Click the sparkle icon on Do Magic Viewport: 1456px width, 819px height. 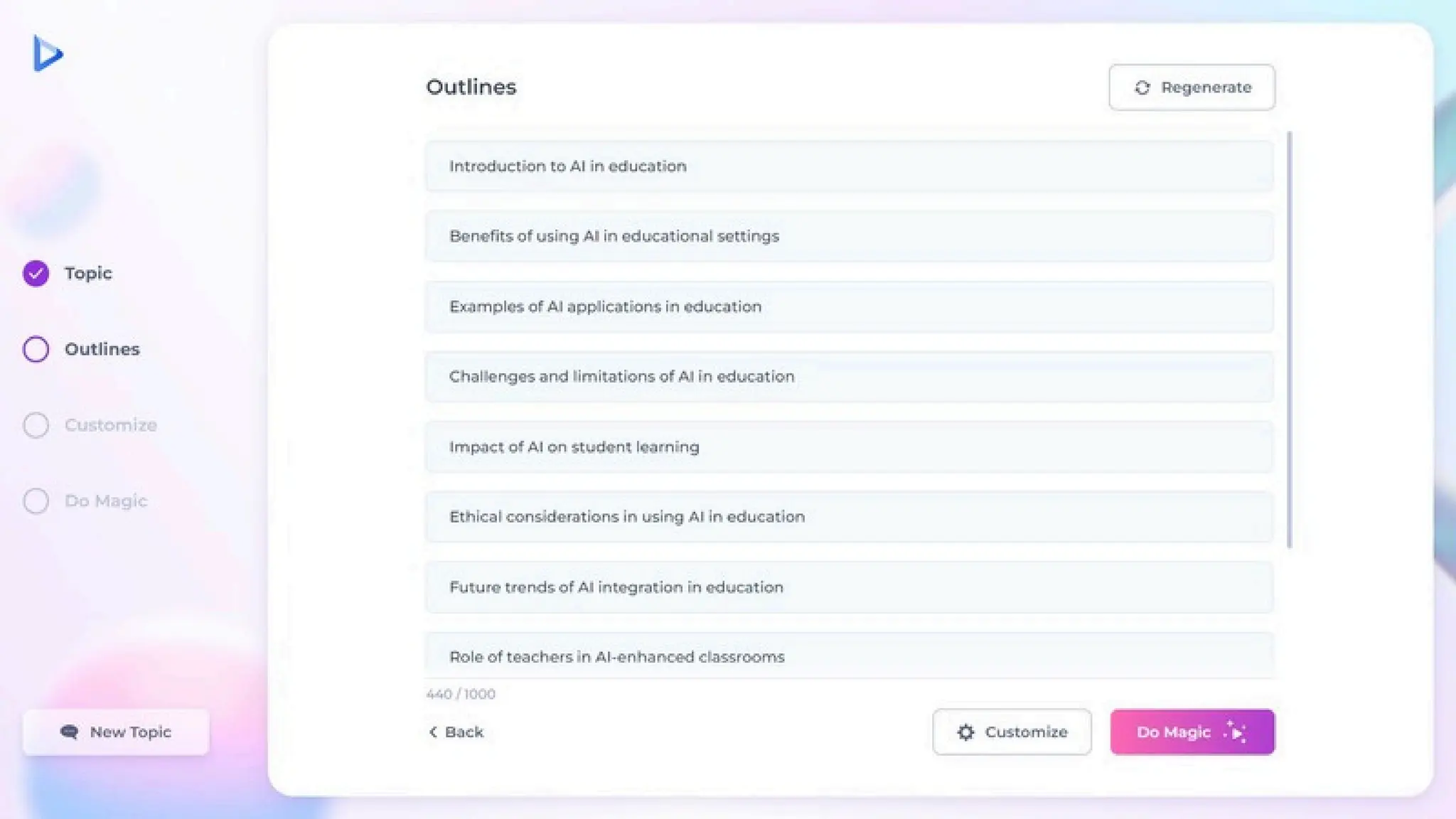coord(1235,732)
